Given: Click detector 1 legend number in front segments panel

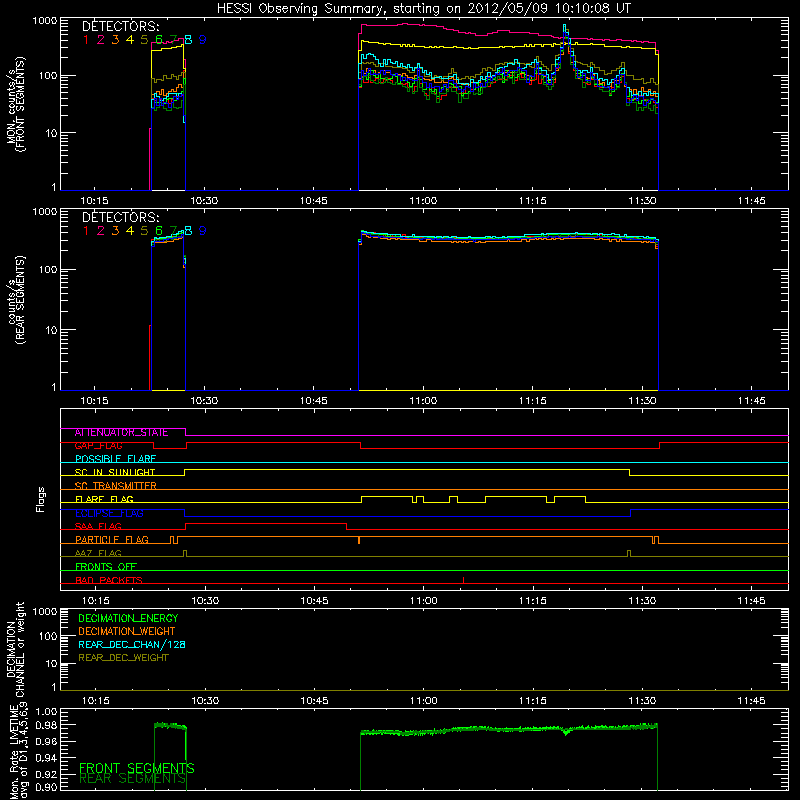Looking at the screenshot, I should click(86, 40).
